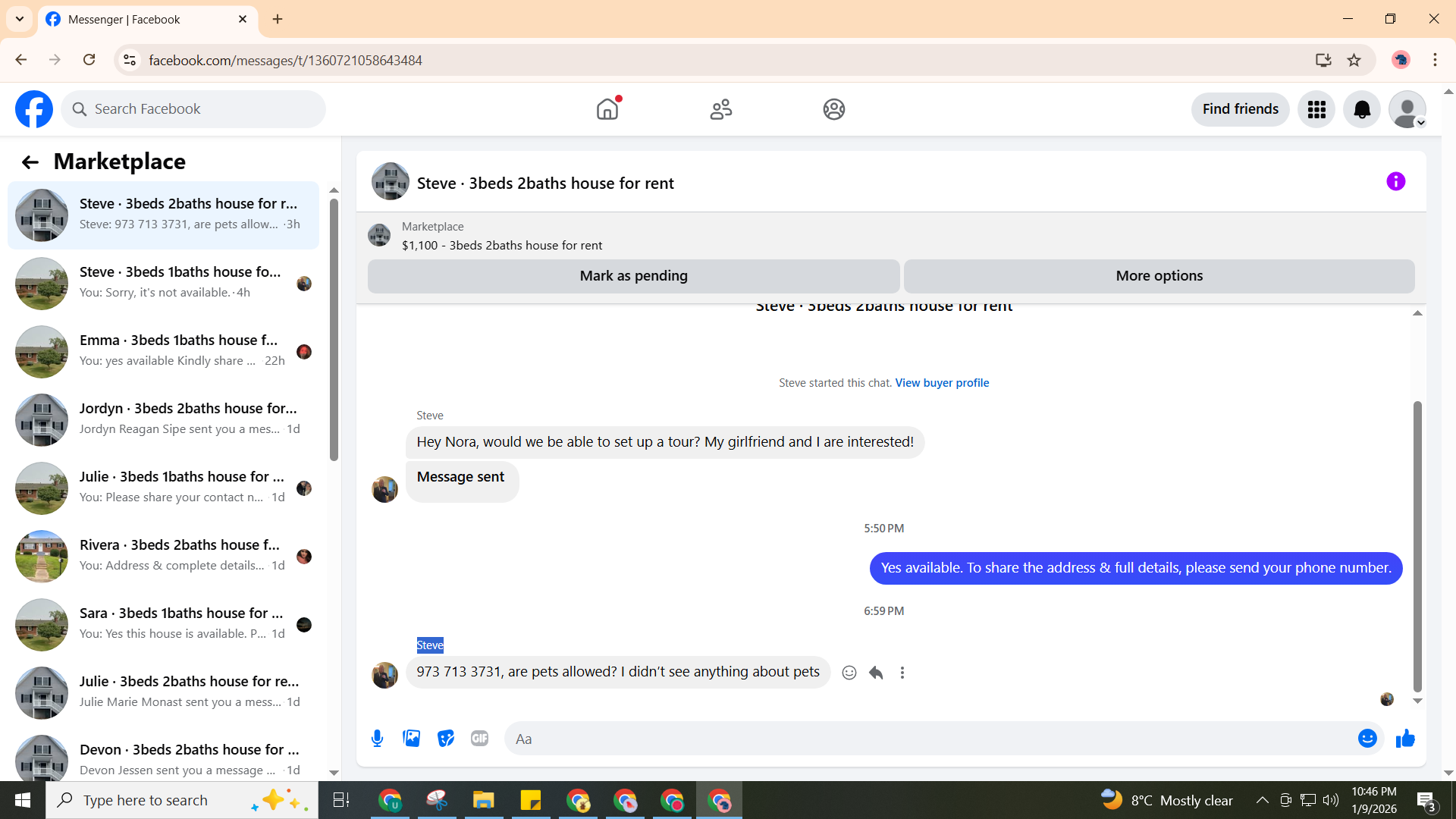Open the Facebook menu grid
This screenshot has height=819, width=1456.
point(1316,110)
